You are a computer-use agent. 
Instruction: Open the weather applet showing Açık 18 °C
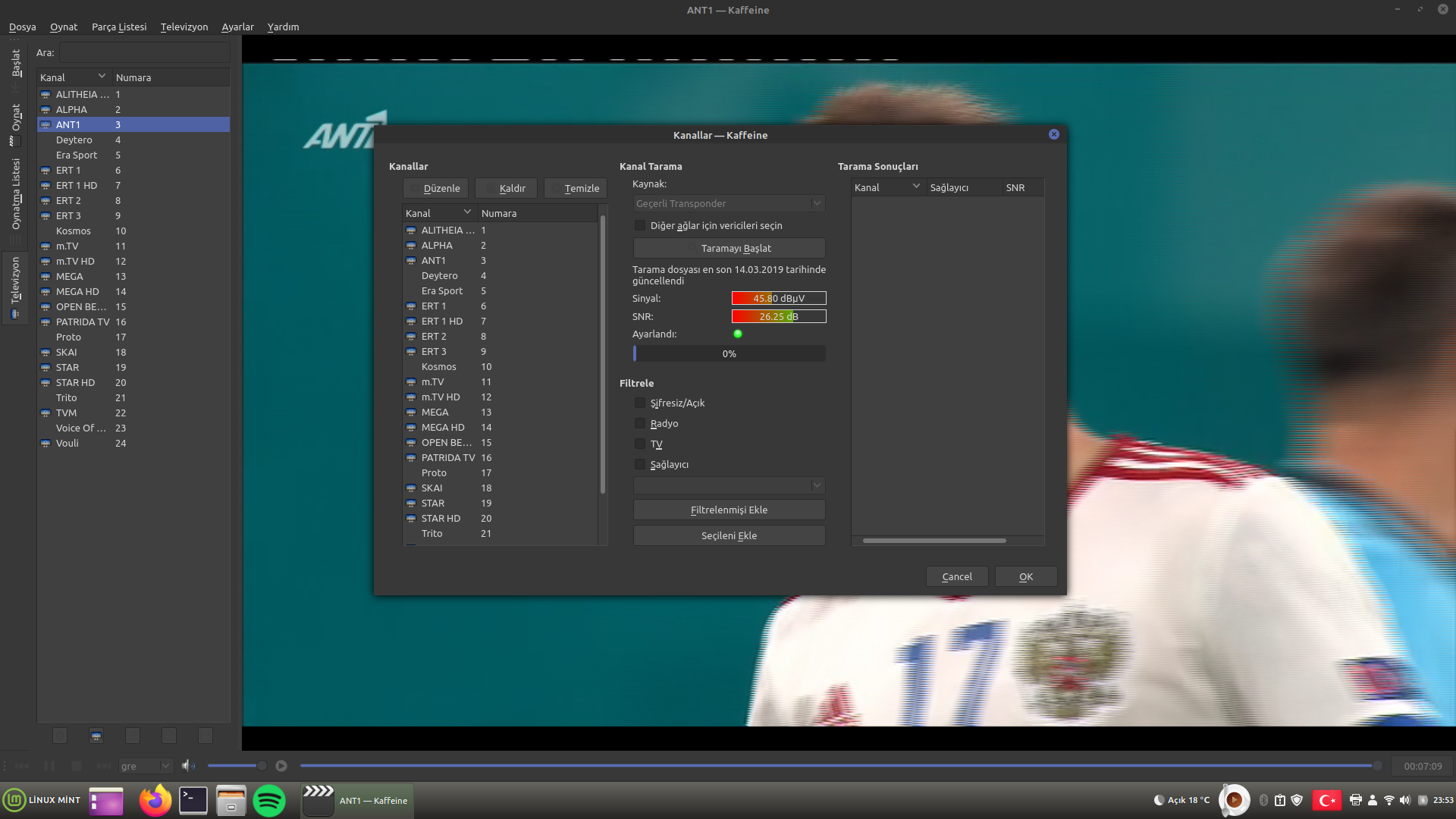click(x=1181, y=800)
